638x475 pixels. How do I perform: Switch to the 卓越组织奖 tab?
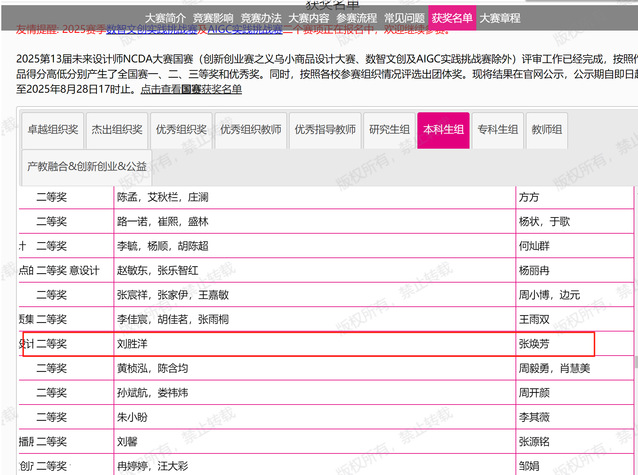[x=52, y=130]
